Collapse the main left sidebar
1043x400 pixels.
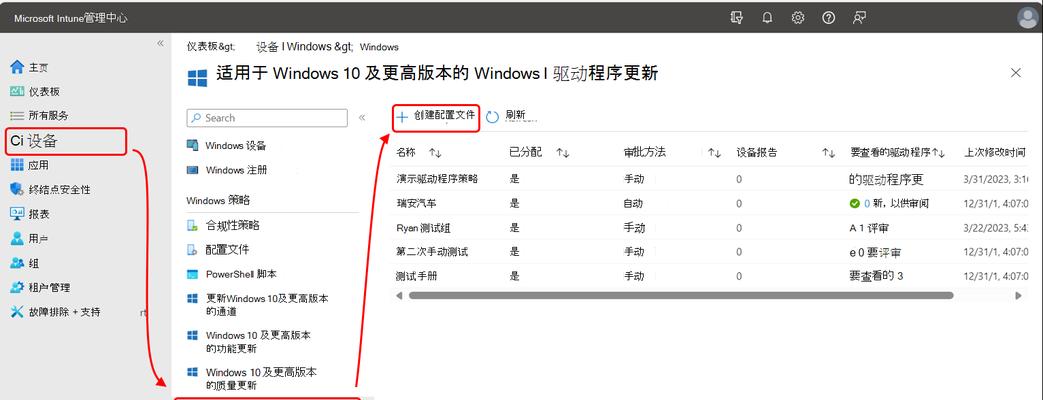pos(160,43)
